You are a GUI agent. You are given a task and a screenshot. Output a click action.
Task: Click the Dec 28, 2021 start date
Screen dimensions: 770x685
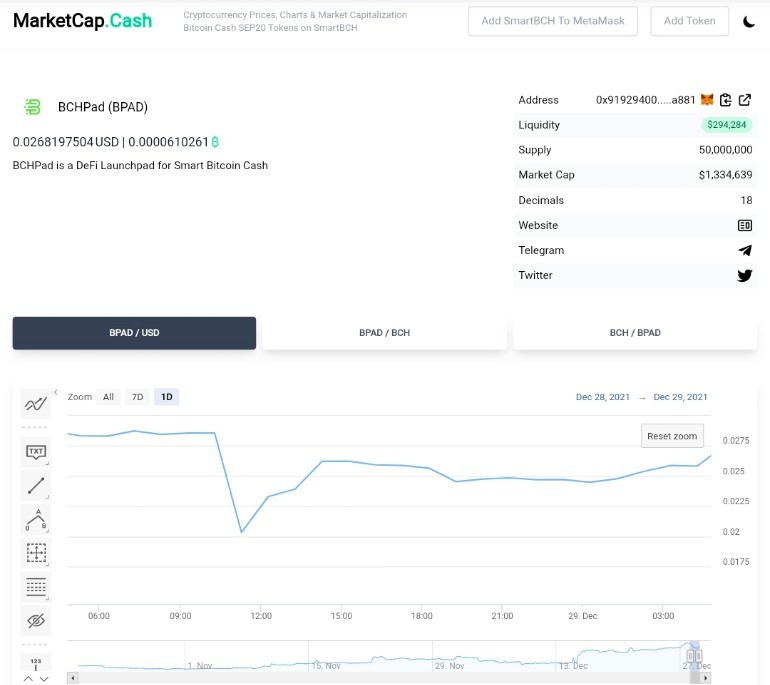[x=603, y=397]
